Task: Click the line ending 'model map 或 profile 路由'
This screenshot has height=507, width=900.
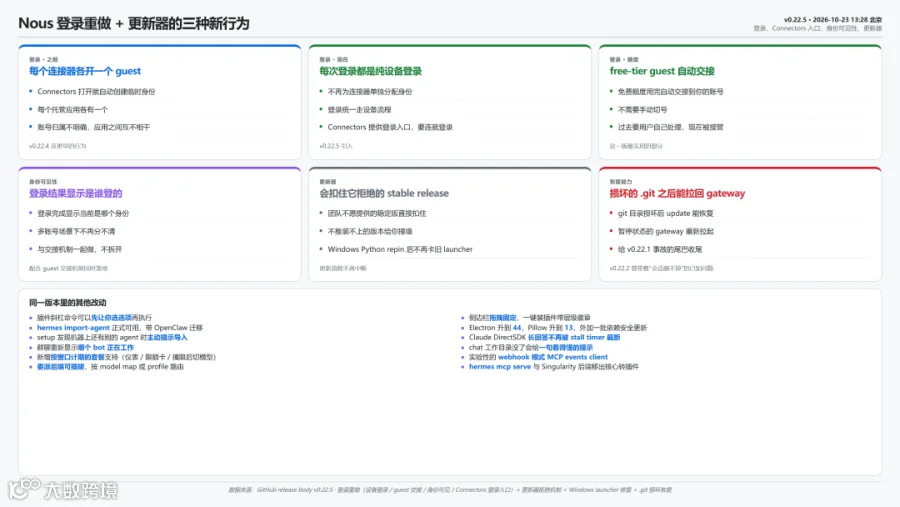Action: click(110, 367)
